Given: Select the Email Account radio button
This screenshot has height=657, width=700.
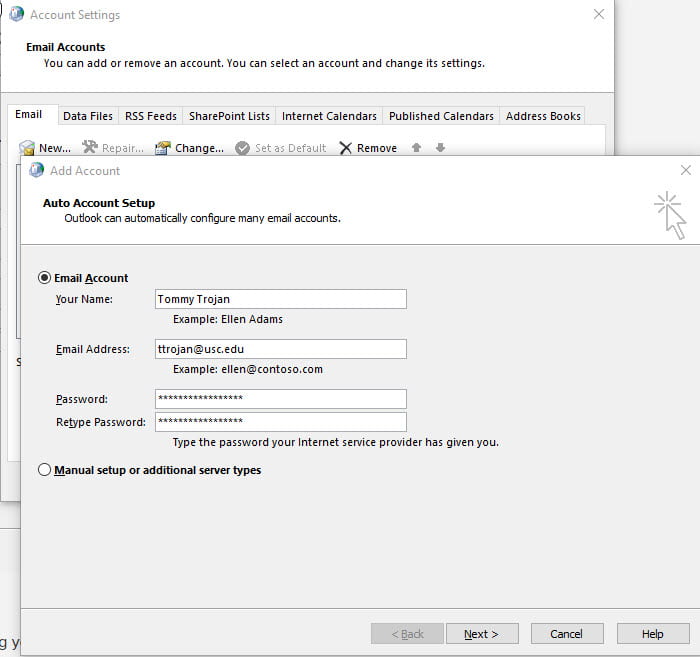Looking at the screenshot, I should (44, 278).
